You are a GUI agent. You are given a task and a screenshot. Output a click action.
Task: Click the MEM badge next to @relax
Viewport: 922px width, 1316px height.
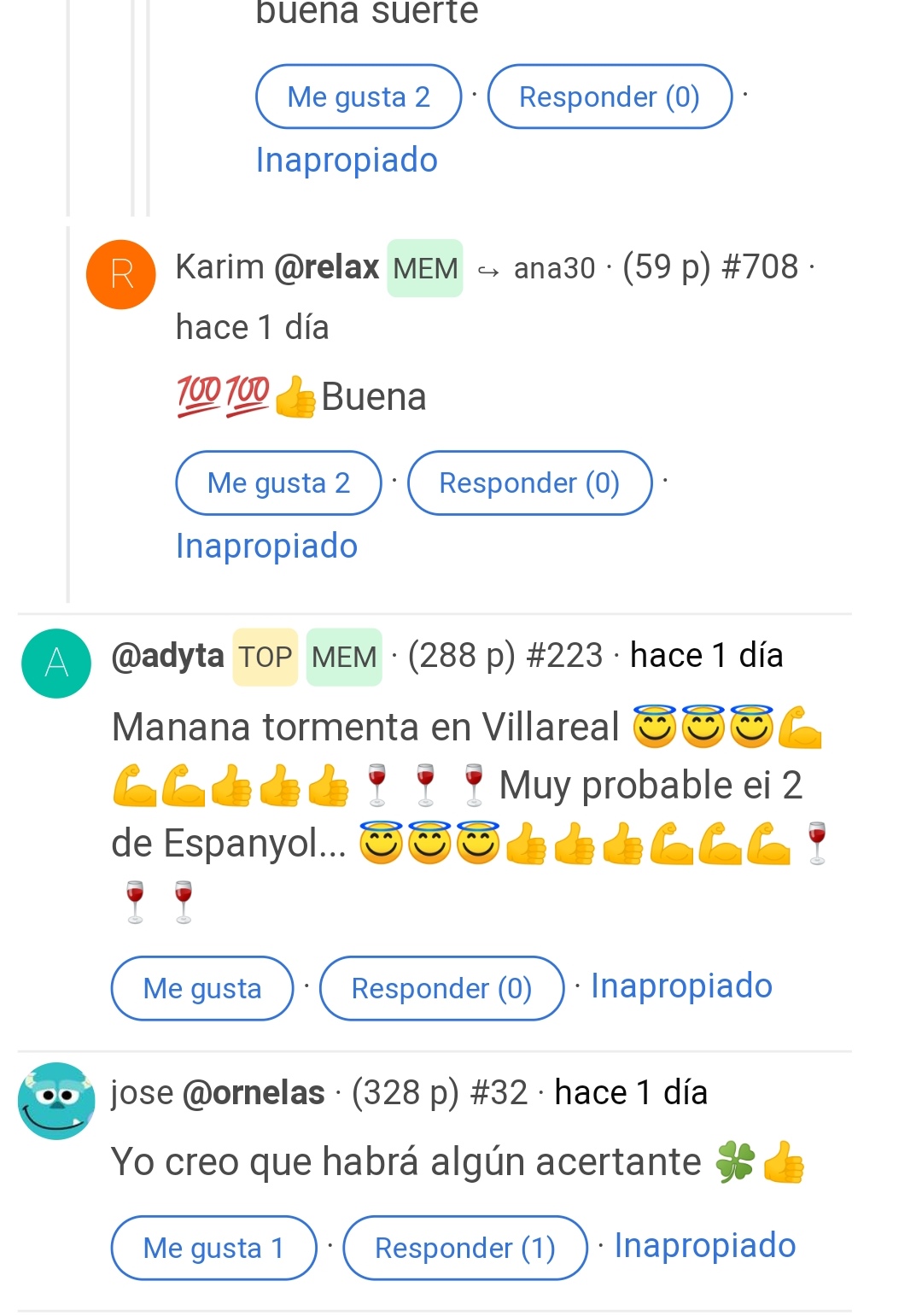(425, 268)
